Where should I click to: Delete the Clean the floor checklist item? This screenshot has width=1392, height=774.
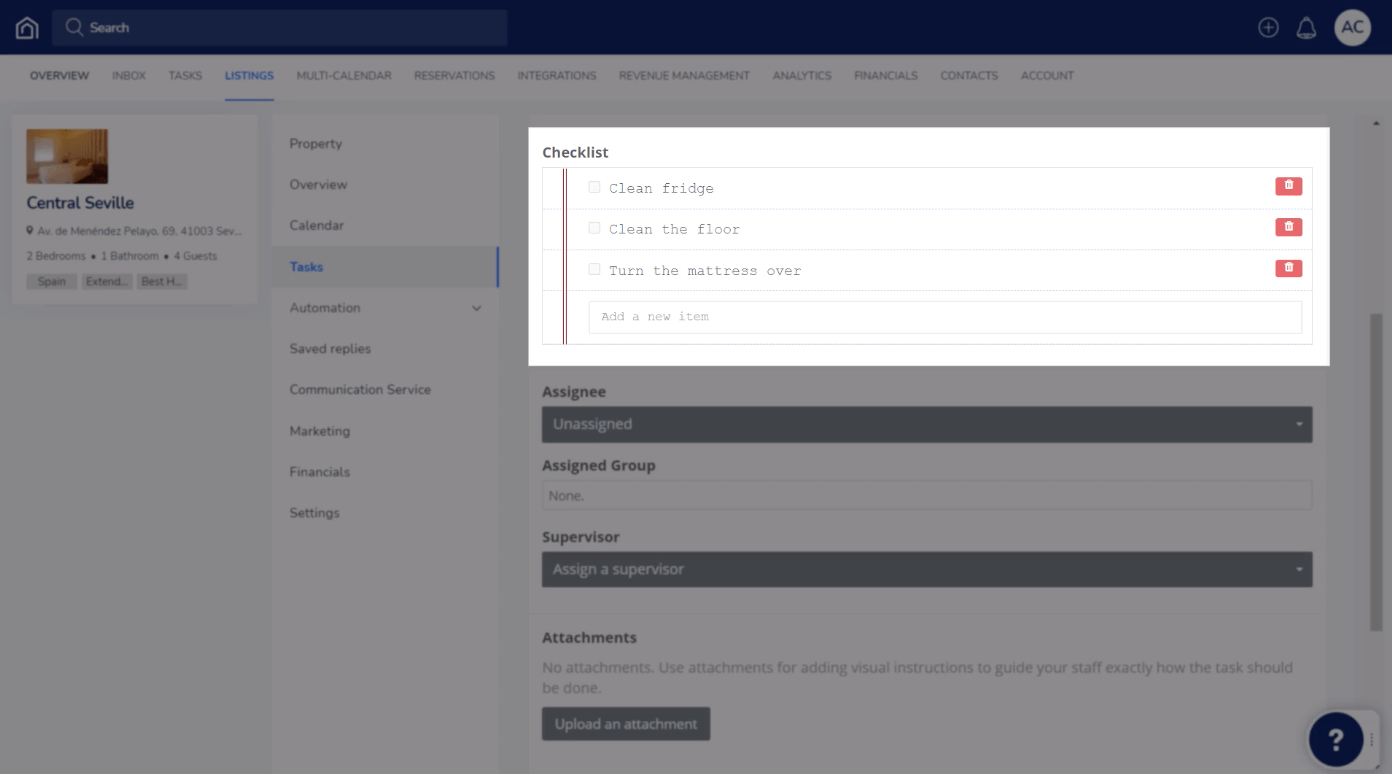click(1288, 227)
